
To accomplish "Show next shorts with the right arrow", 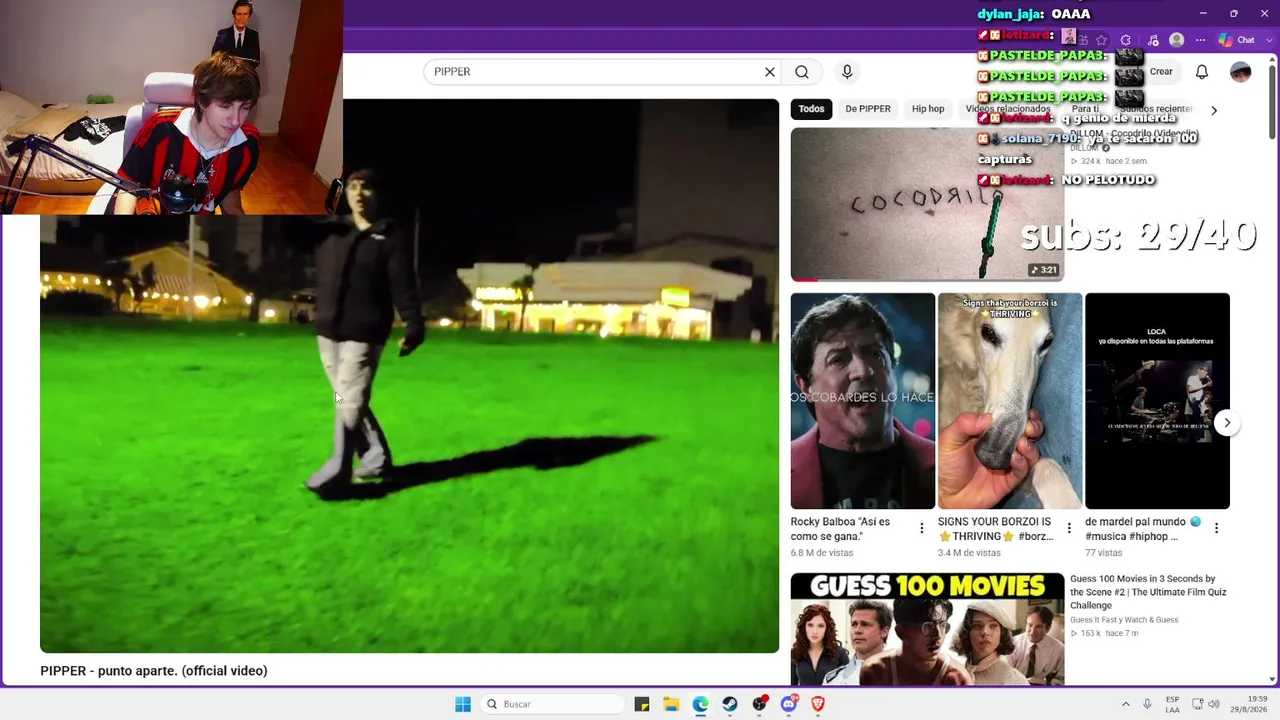I will [x=1227, y=423].
